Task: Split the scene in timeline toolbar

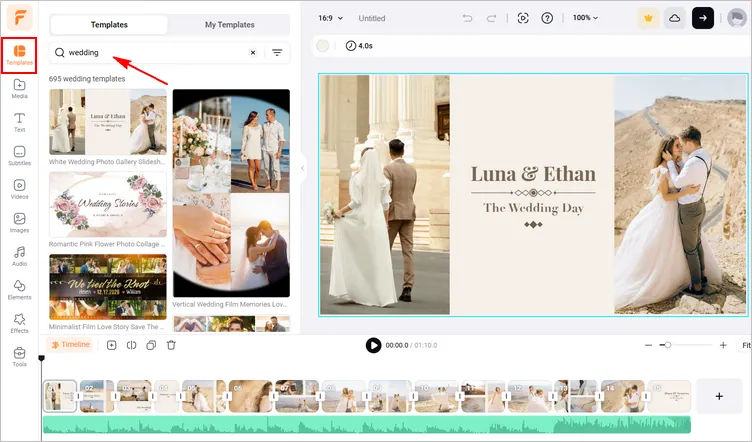Action: point(131,345)
